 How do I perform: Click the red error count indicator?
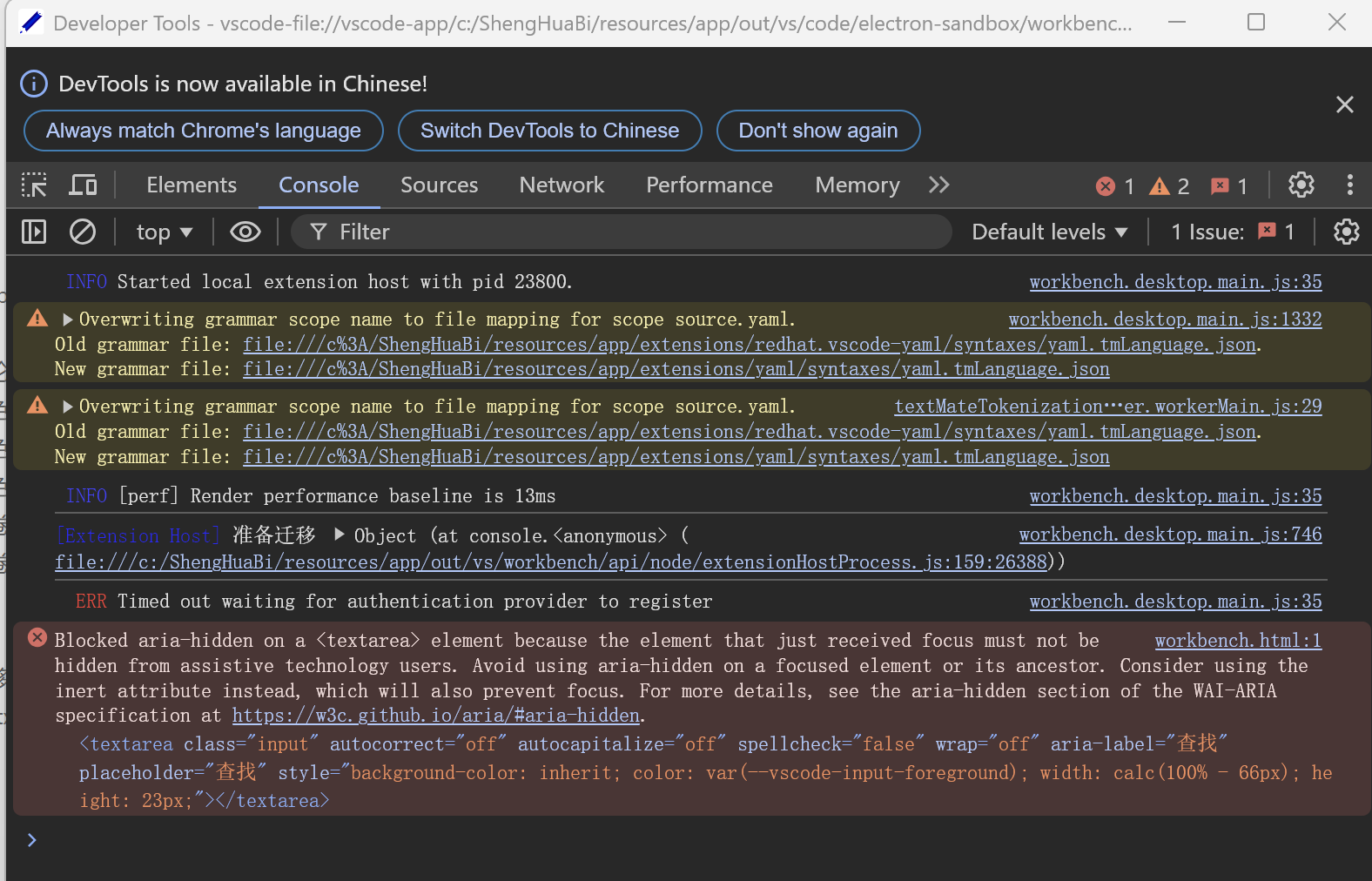1115,186
